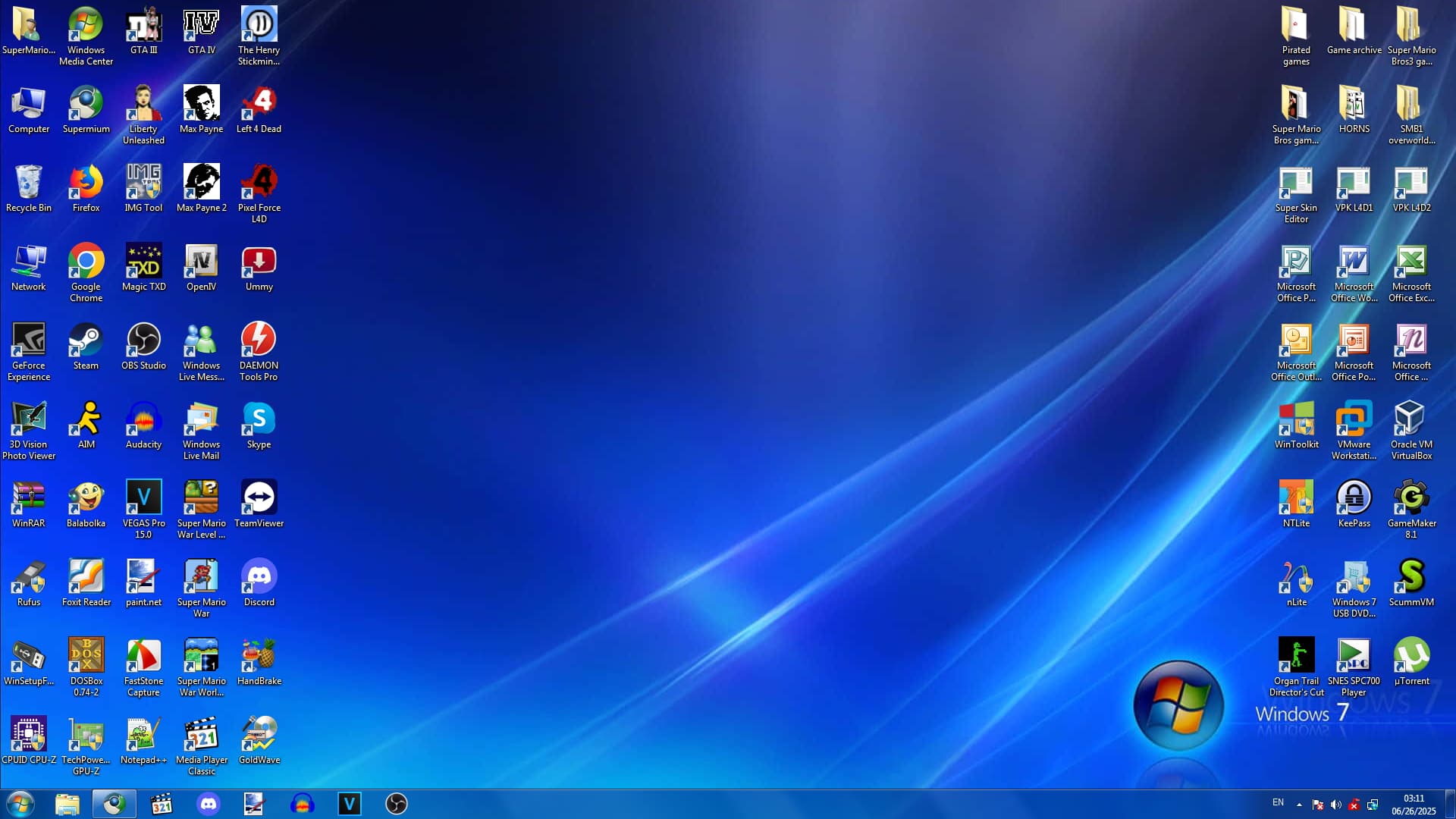Open the Super Skin Editor shortcut

click(1296, 194)
